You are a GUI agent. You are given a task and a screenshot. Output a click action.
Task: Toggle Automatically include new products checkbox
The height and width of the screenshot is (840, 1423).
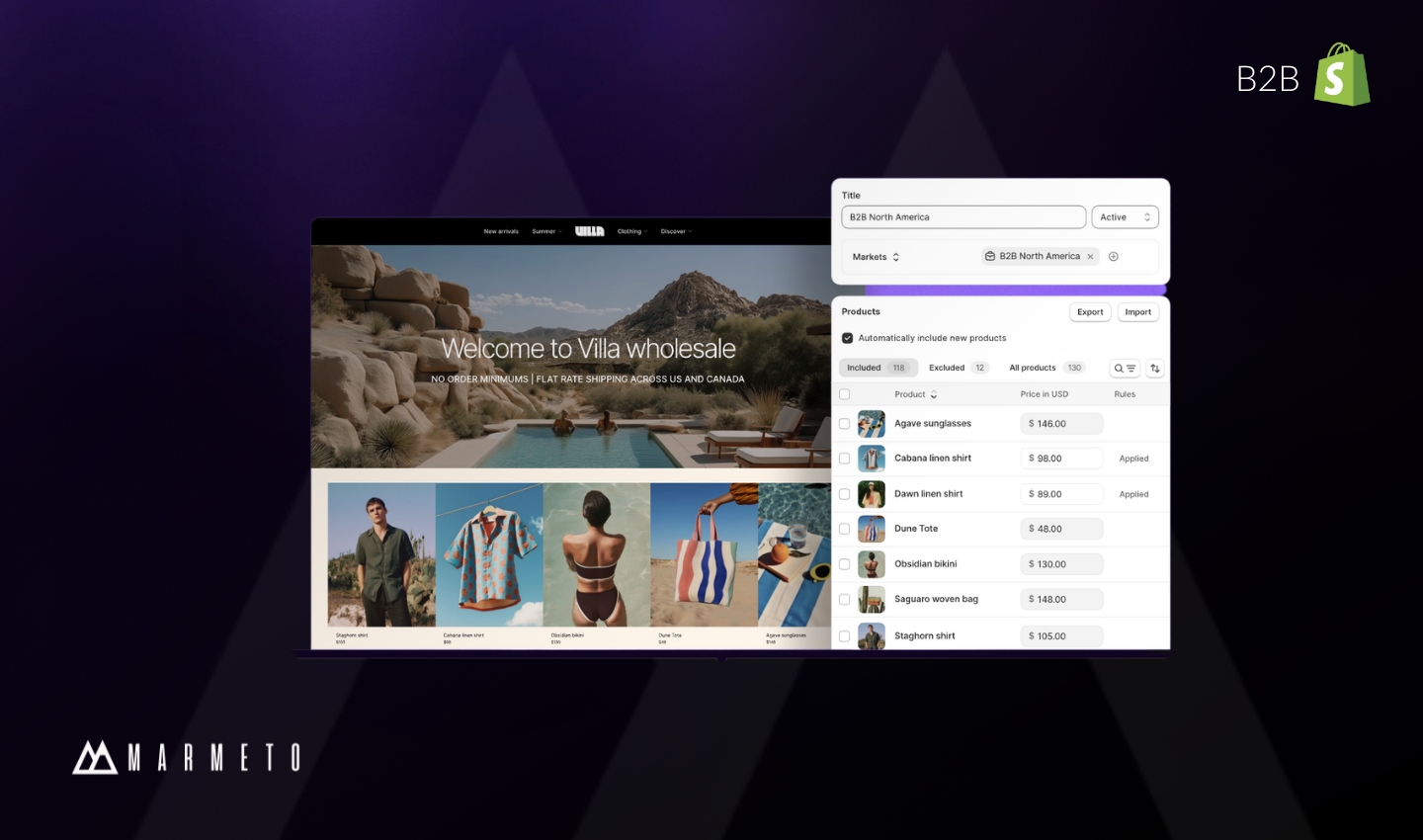[847, 338]
